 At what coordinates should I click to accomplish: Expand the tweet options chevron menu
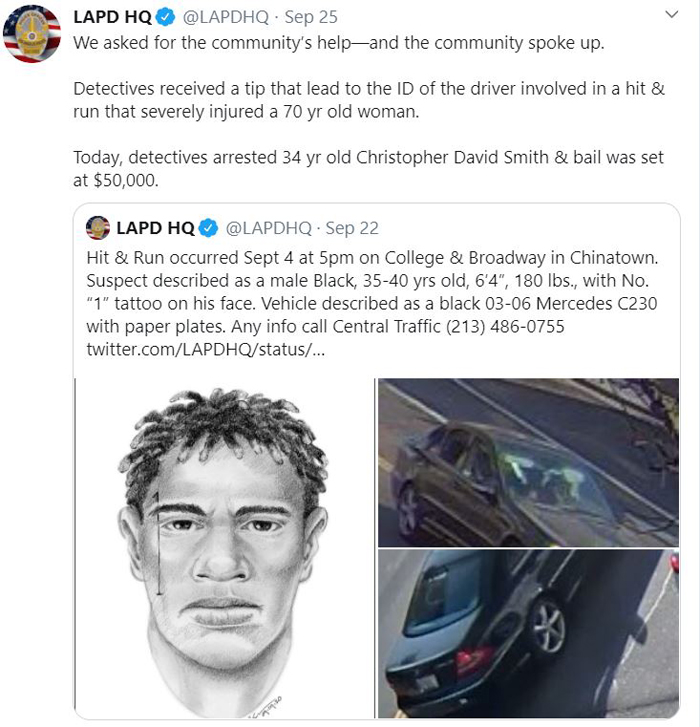point(671,15)
